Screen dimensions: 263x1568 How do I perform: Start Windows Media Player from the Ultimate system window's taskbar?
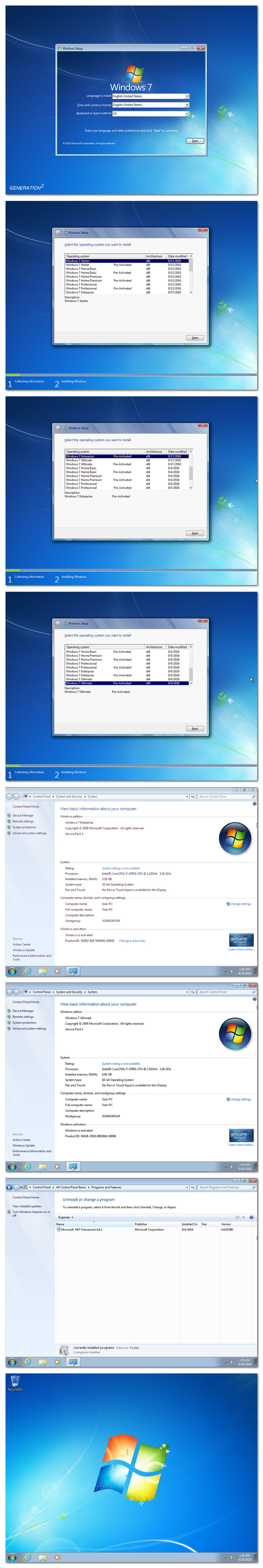pyautogui.click(x=57, y=1166)
